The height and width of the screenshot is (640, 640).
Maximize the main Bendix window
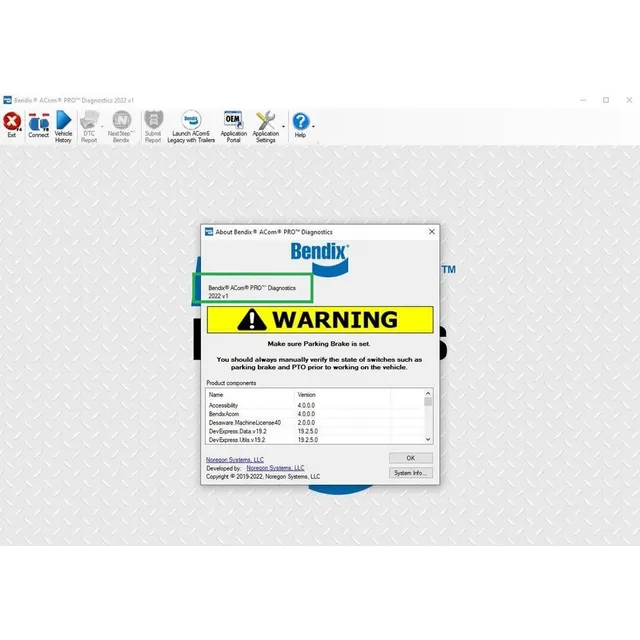coord(606,100)
